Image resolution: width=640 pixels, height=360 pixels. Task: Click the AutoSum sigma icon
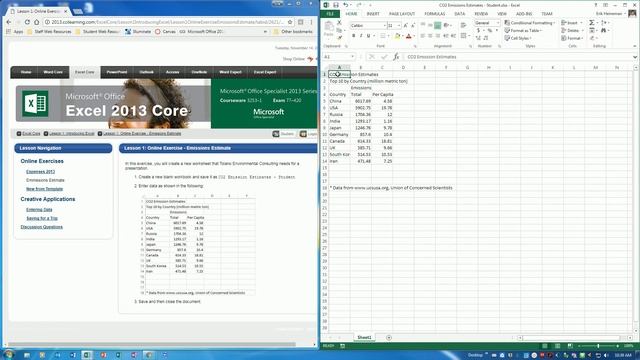[591, 23]
